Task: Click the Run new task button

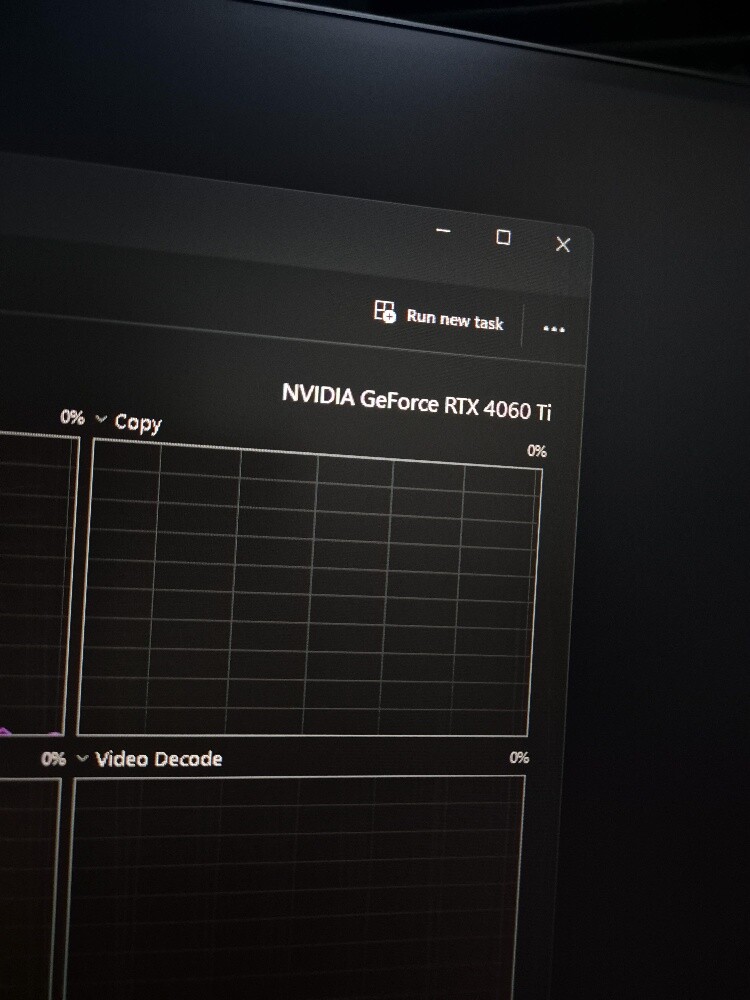Action: pos(439,316)
